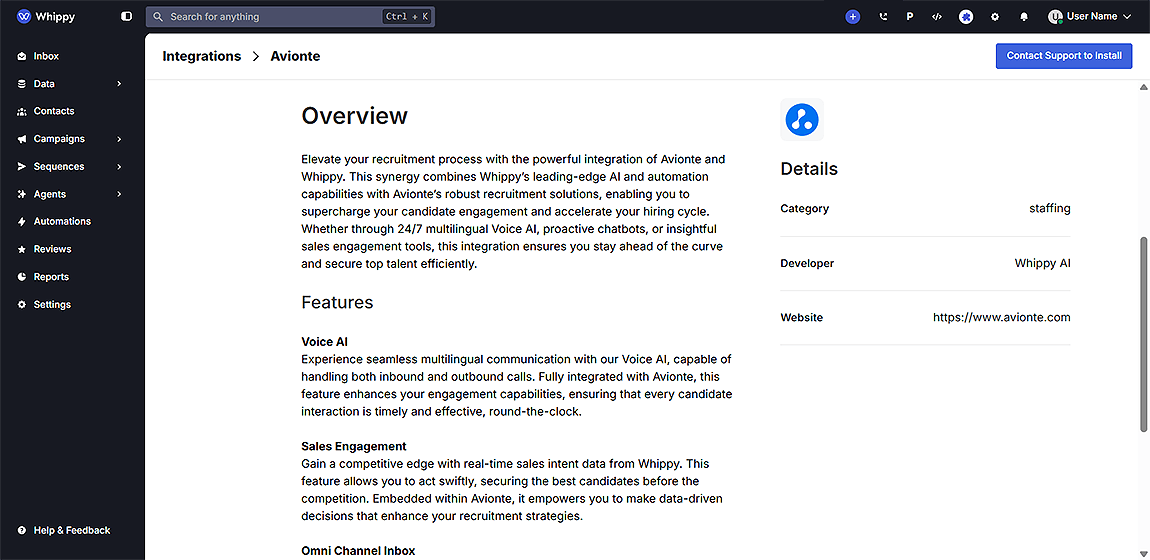Click the Help & Feedback question icon
This screenshot has width=1150, height=560.
click(x=21, y=530)
